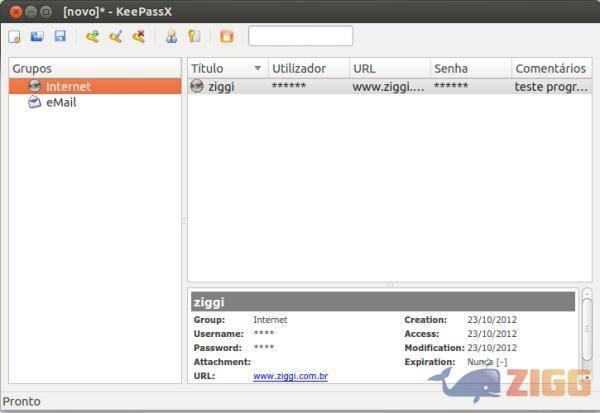Copy username to clipboard via toolbar icon
The height and width of the screenshot is (413, 600).
(x=171, y=37)
